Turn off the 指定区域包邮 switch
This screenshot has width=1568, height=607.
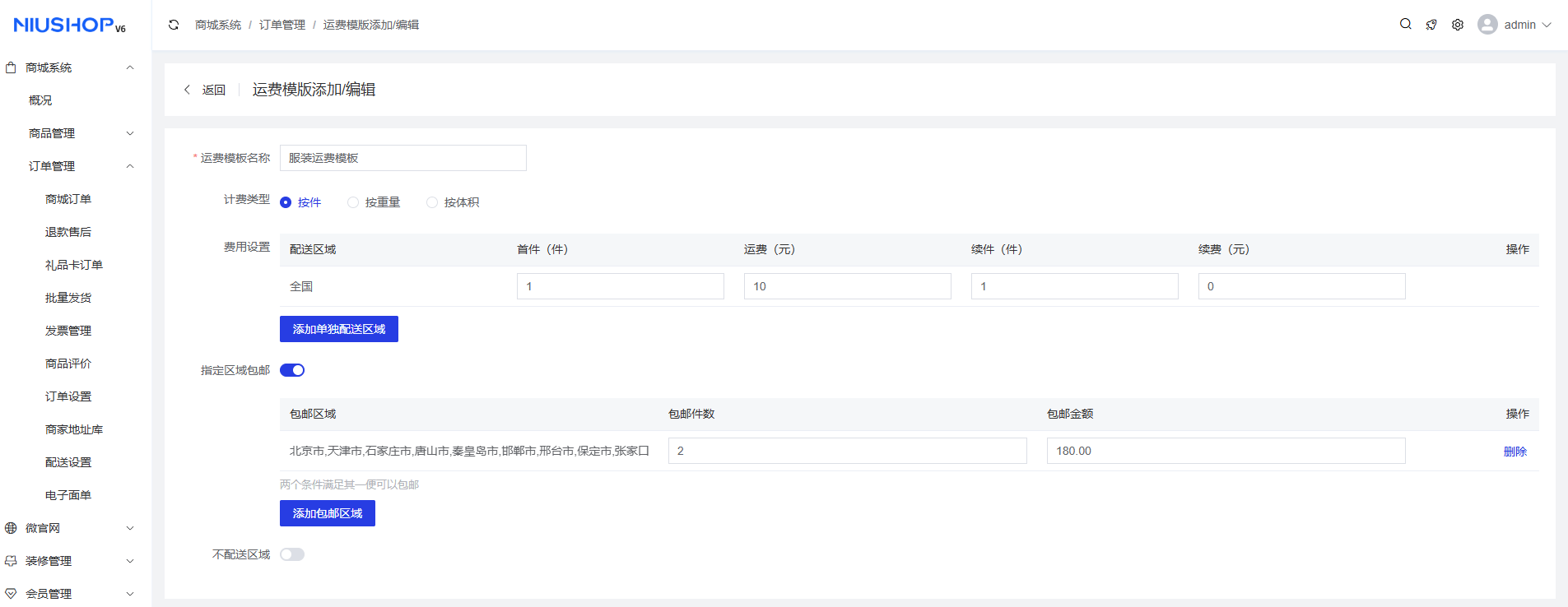point(292,370)
